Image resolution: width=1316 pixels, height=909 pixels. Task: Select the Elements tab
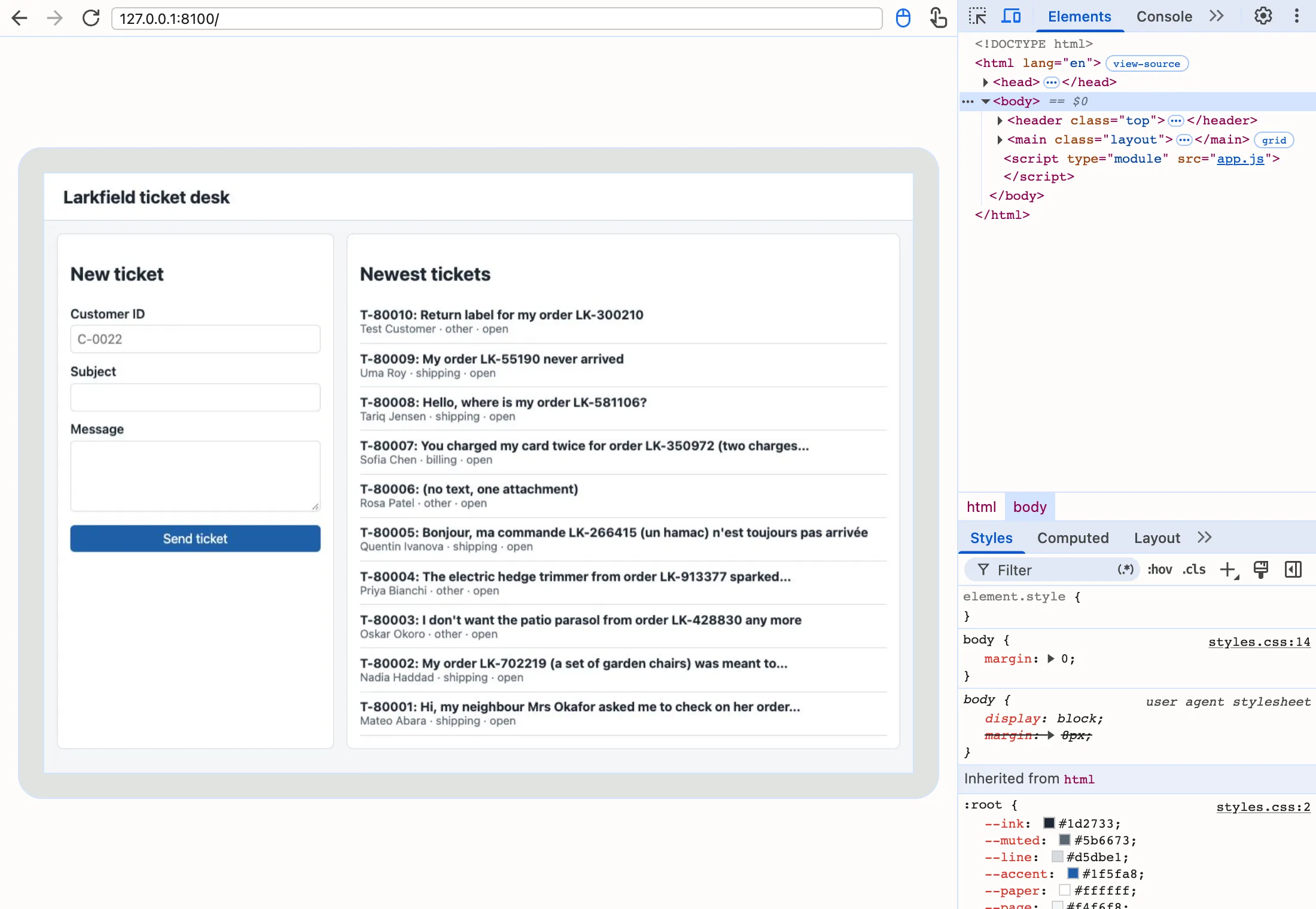click(x=1079, y=17)
